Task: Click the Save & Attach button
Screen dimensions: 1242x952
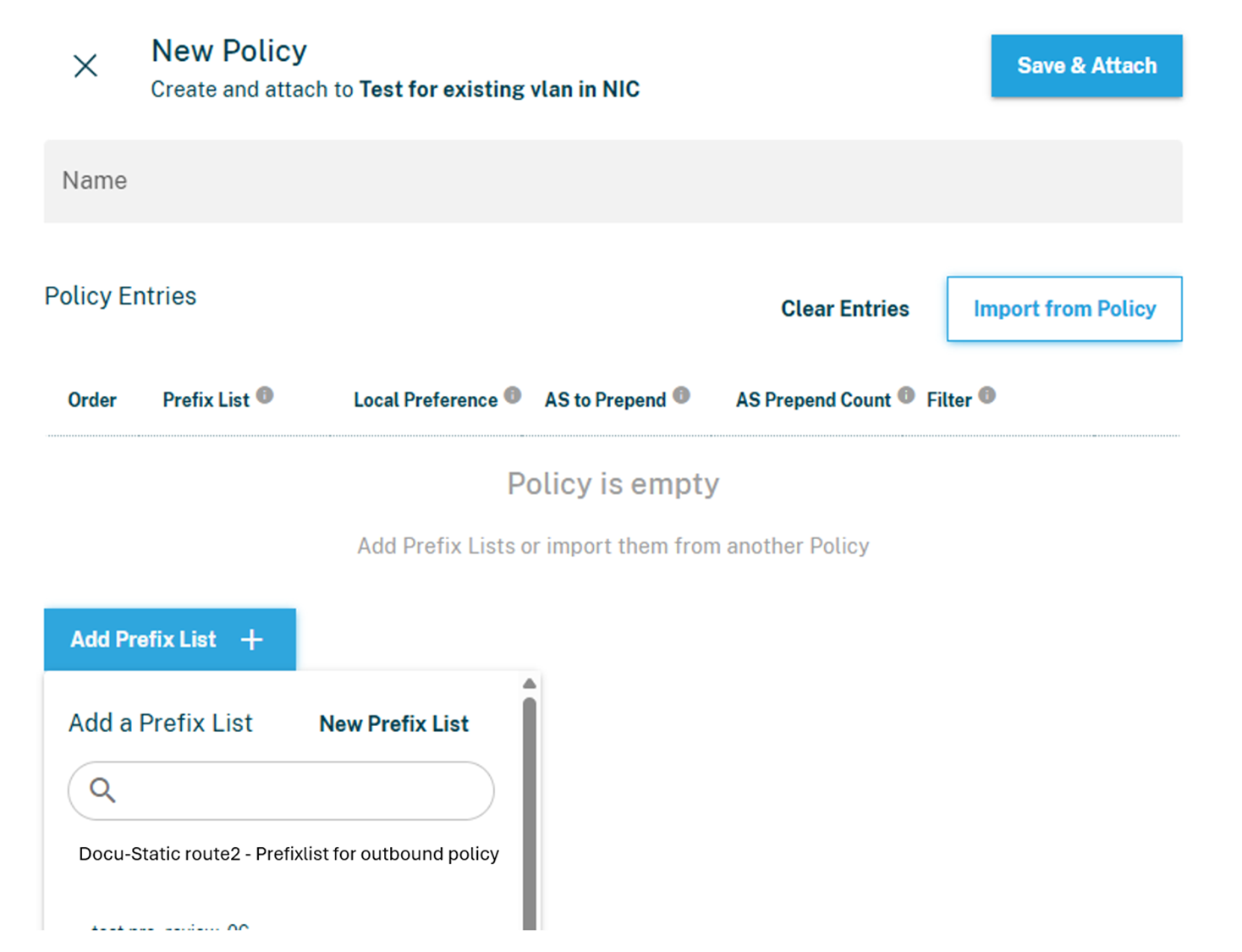Action: [1085, 66]
